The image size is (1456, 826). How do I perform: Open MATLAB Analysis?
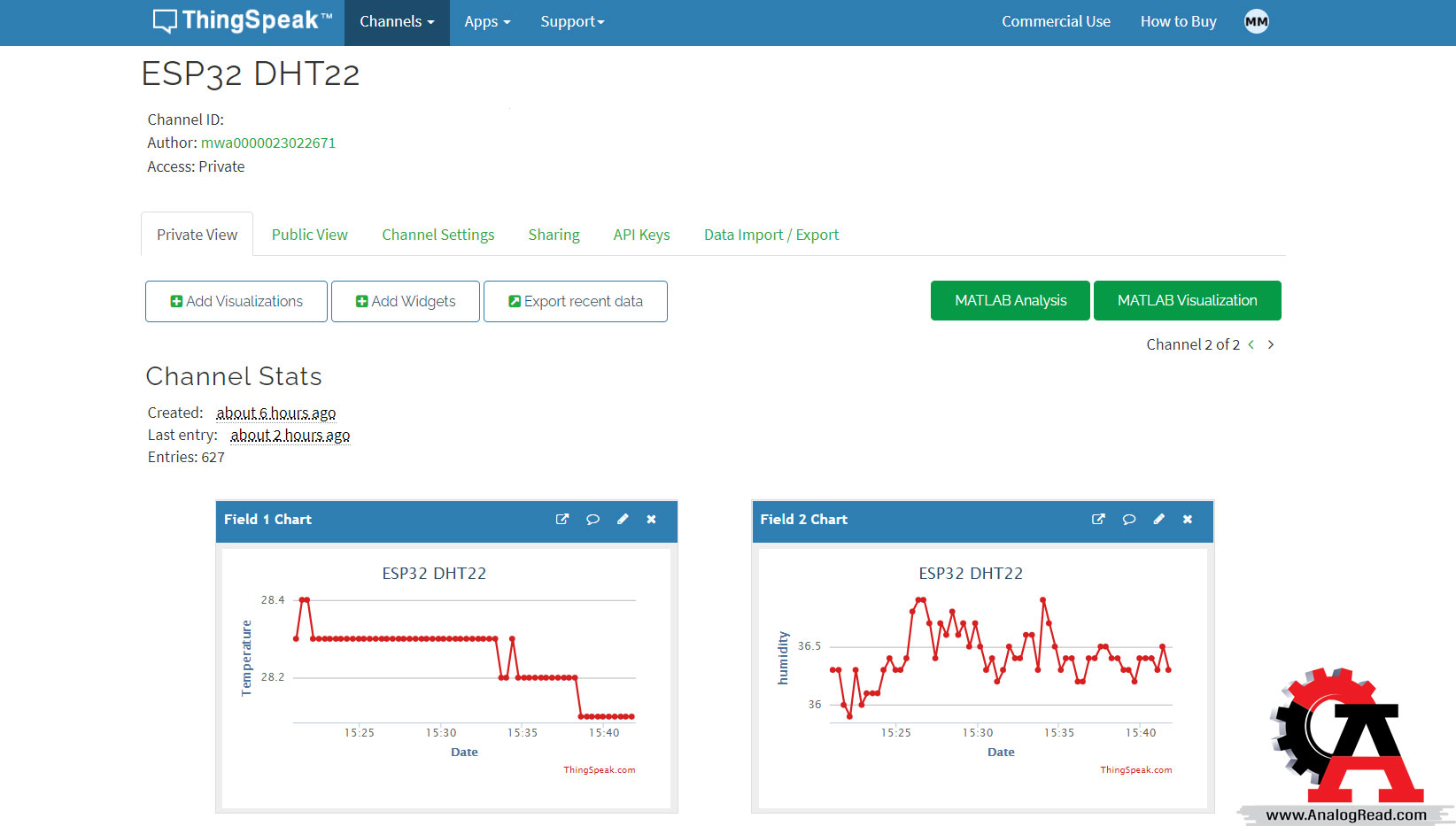(x=1011, y=300)
